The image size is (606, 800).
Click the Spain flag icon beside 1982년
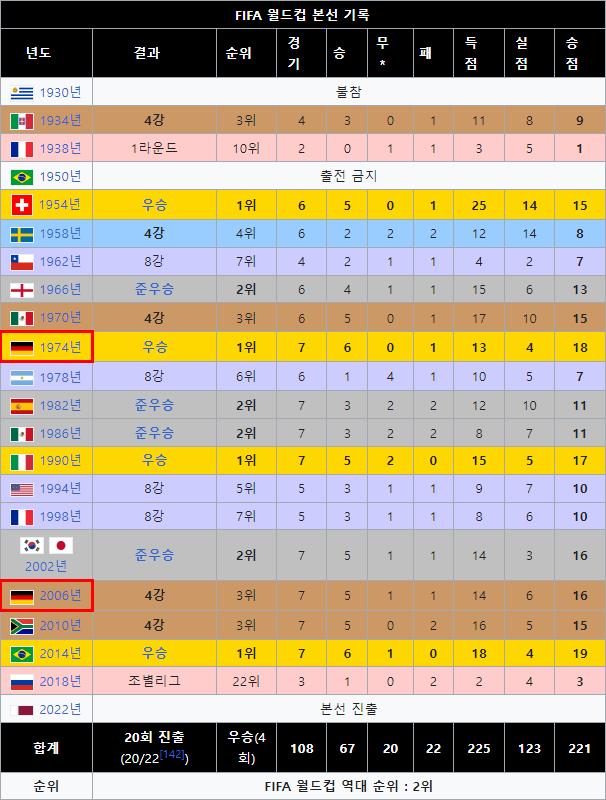click(x=22, y=406)
